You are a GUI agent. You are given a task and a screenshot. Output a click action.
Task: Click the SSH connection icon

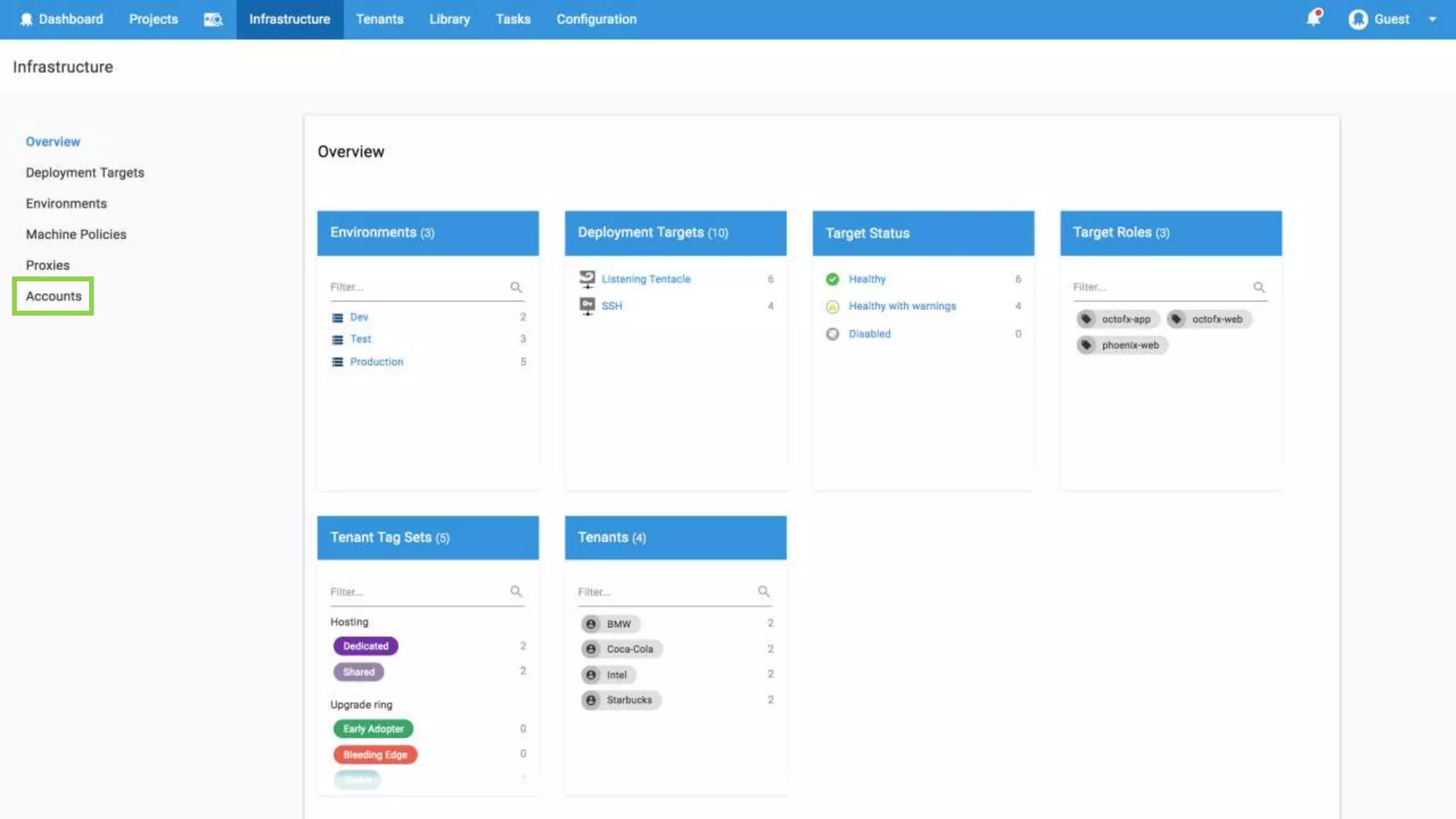(x=587, y=306)
